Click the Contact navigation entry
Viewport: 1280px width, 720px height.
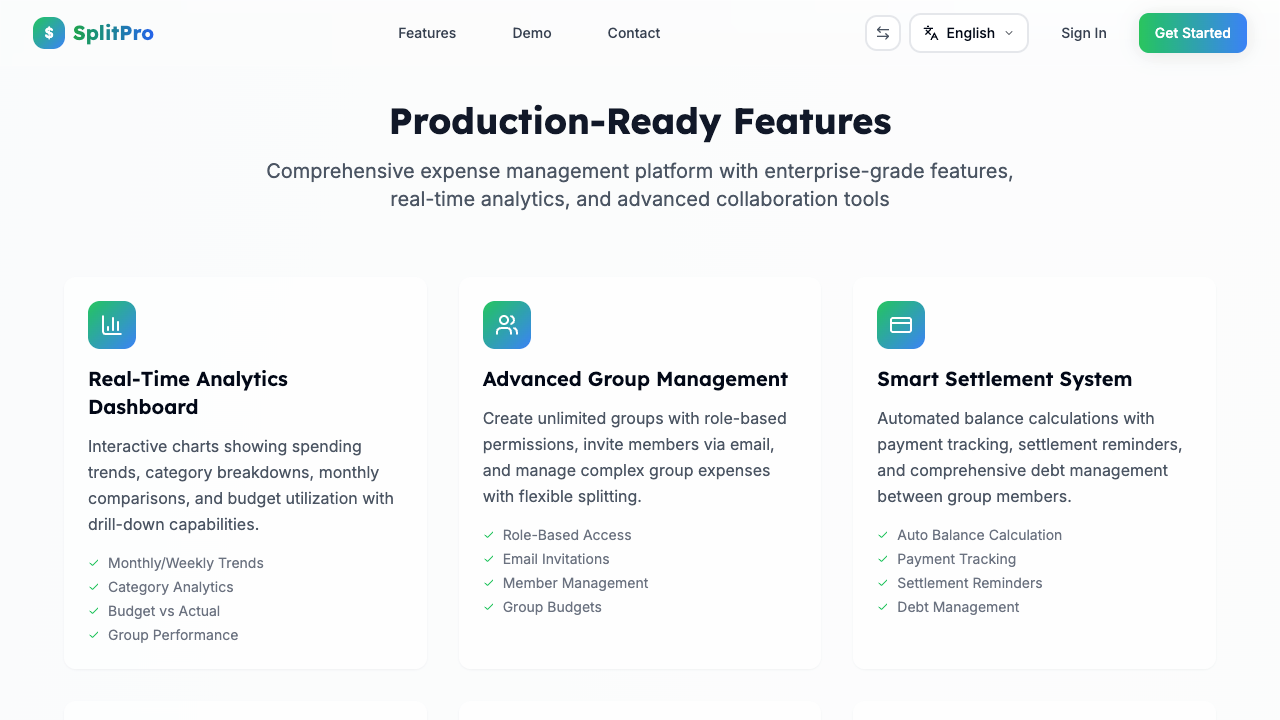point(634,33)
